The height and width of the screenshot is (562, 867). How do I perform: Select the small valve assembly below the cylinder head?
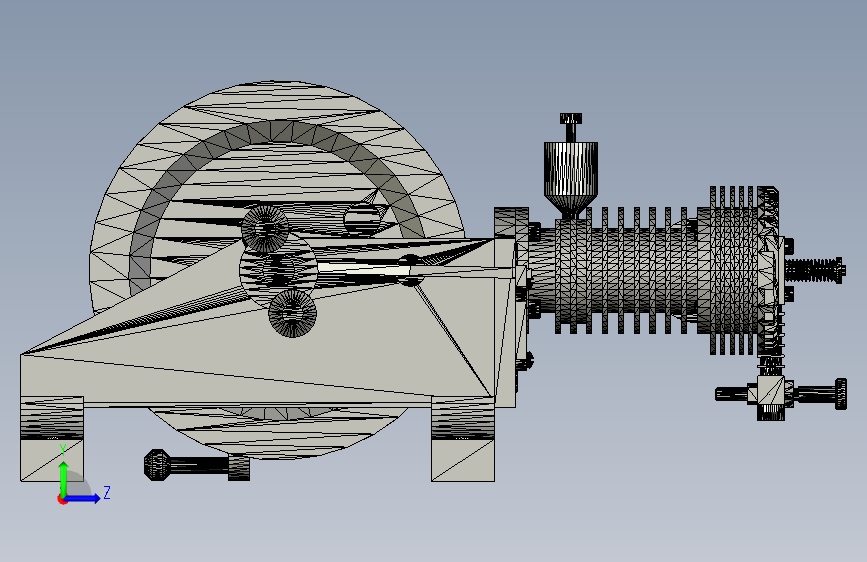click(781, 394)
